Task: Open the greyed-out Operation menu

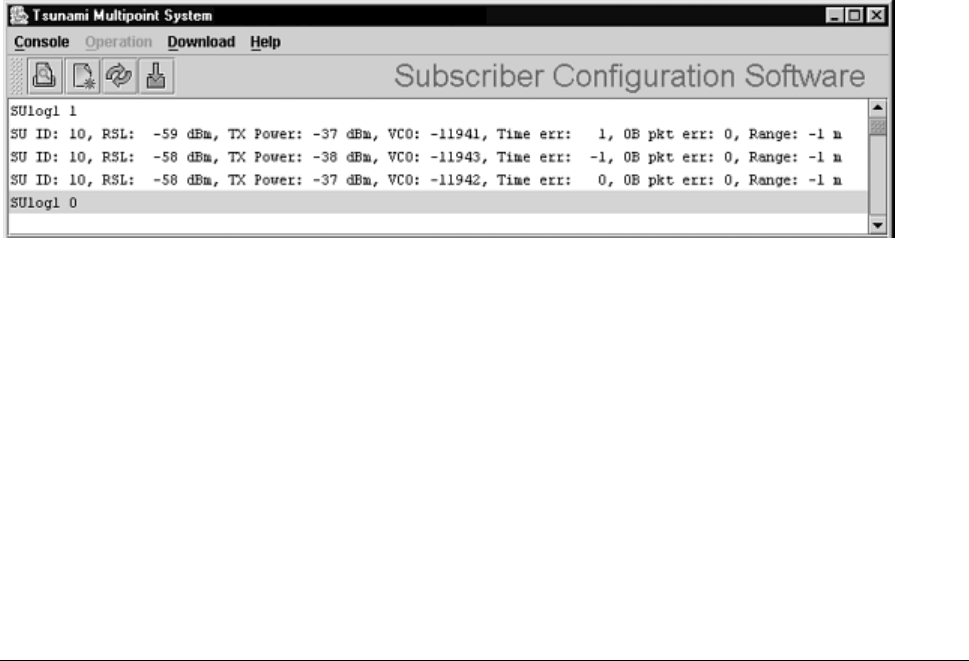Action: 118,42
